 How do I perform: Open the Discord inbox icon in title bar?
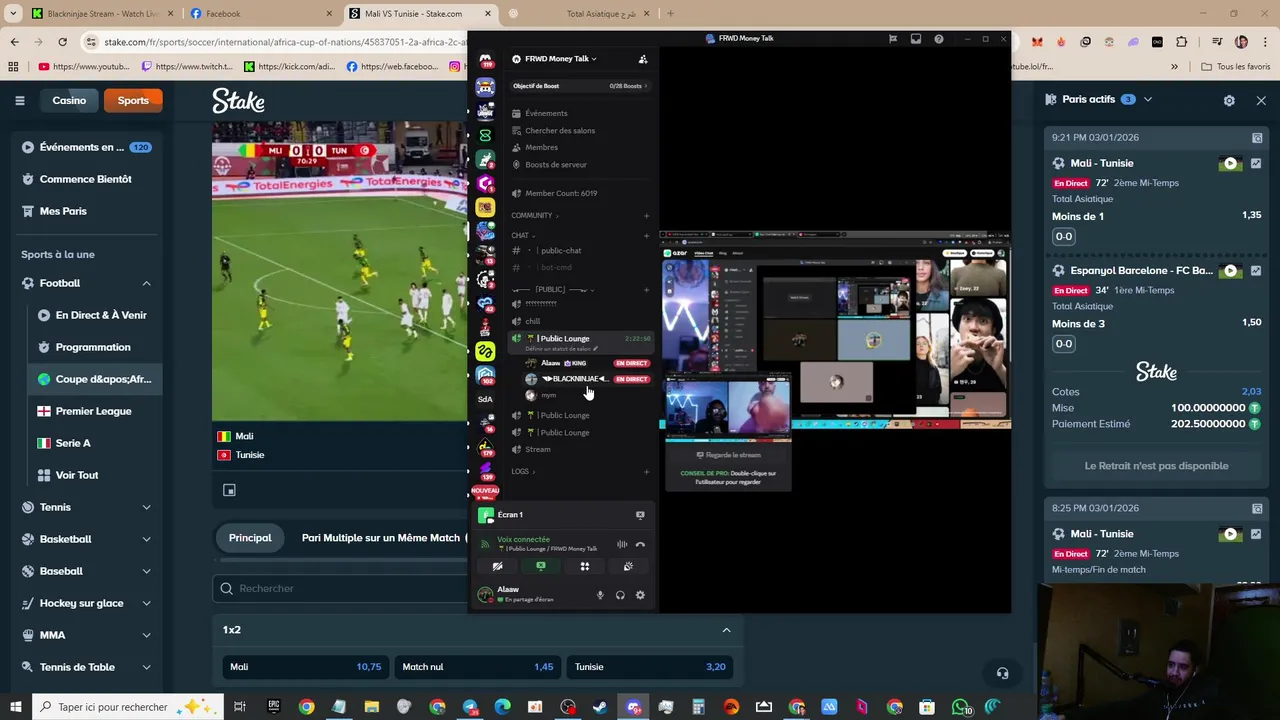pos(916,39)
